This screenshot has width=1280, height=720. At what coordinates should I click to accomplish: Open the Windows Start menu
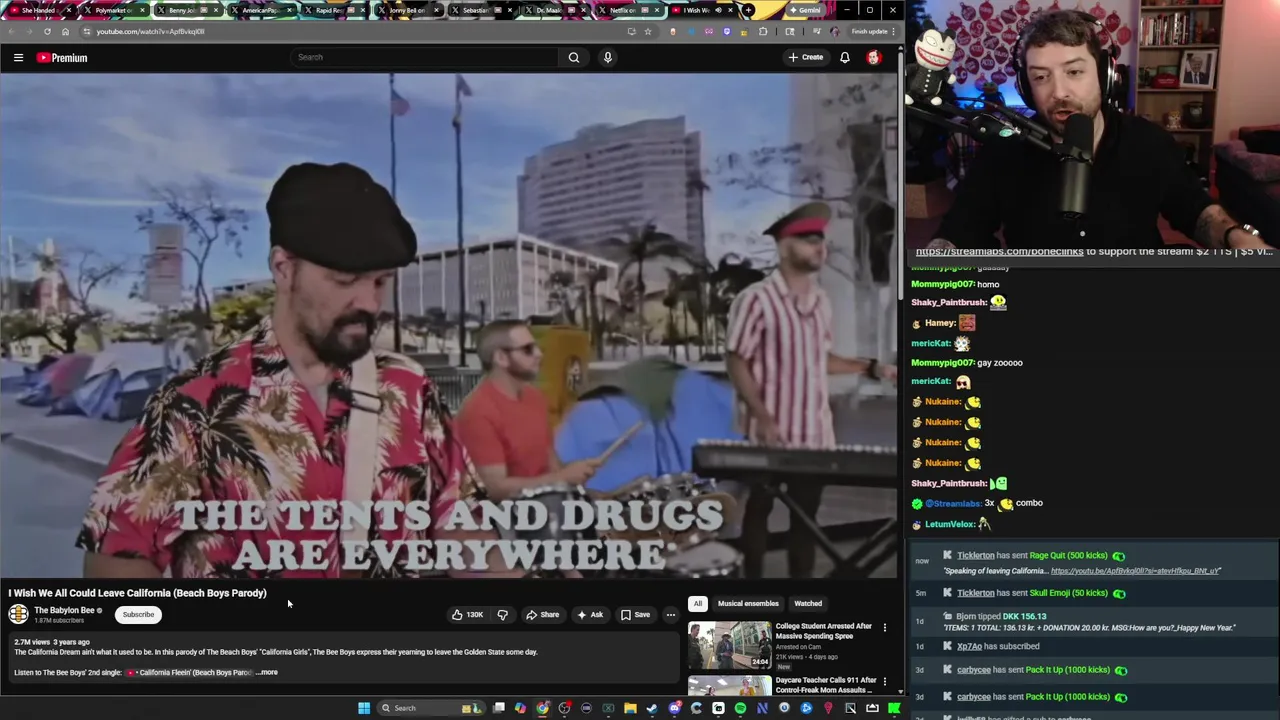coord(364,708)
